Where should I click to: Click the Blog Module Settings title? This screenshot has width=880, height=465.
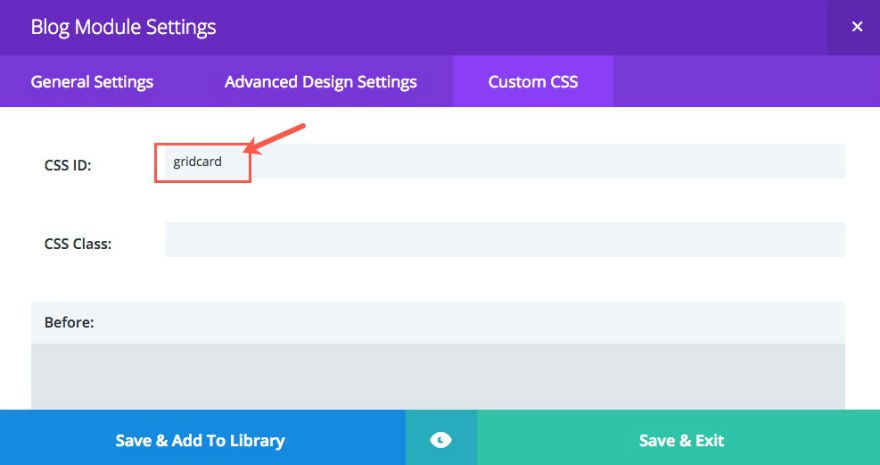[x=123, y=27]
